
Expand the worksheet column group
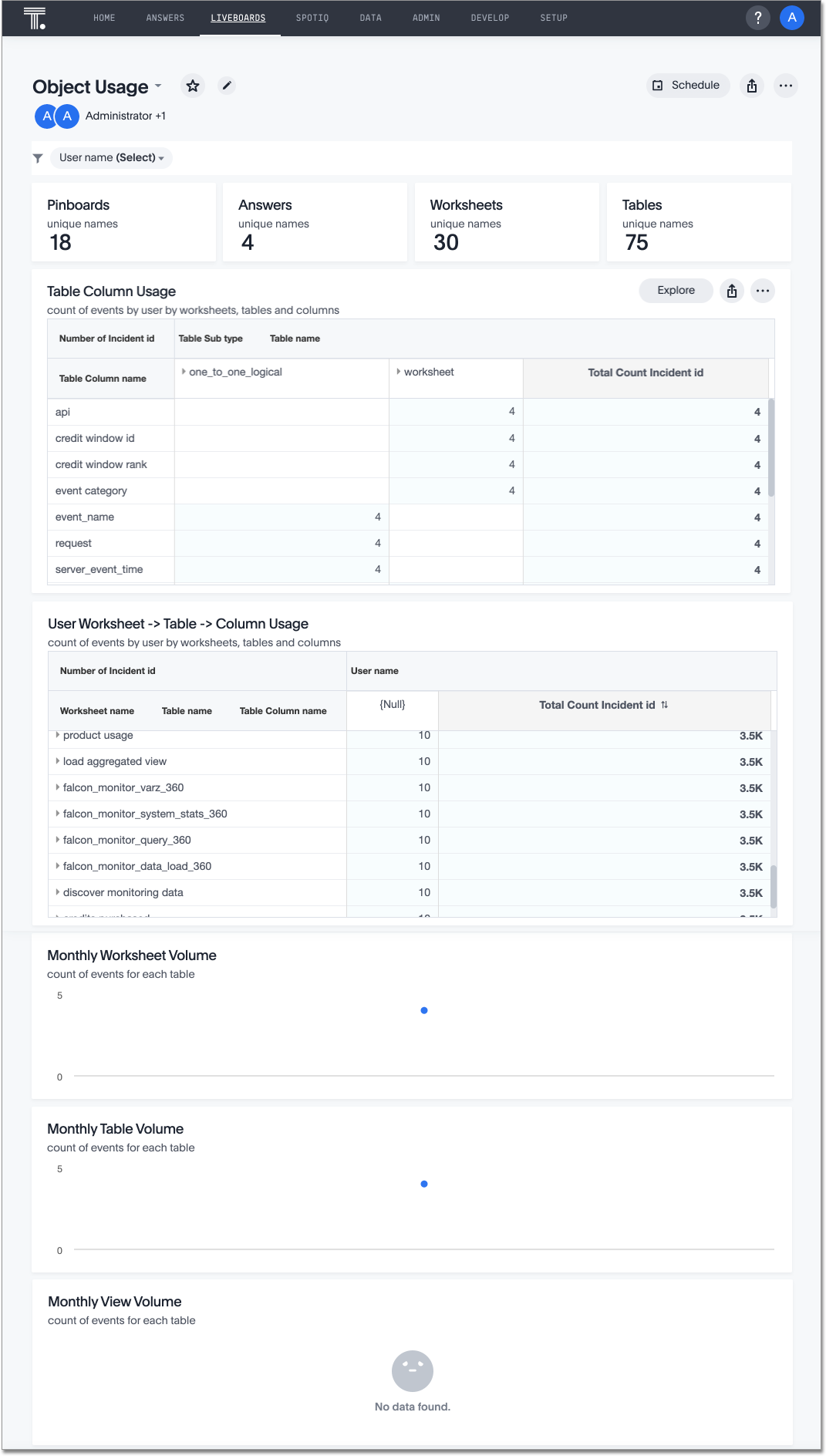(x=399, y=372)
